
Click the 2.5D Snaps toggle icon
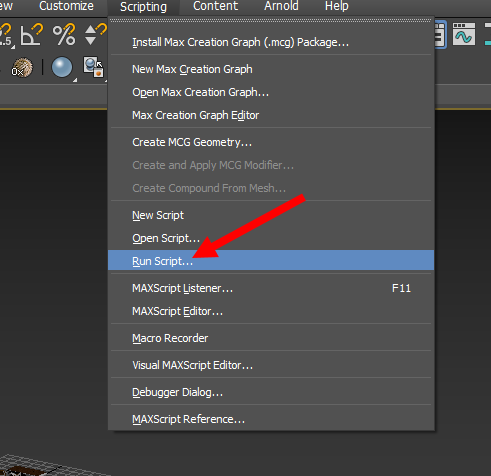[x=6, y=35]
